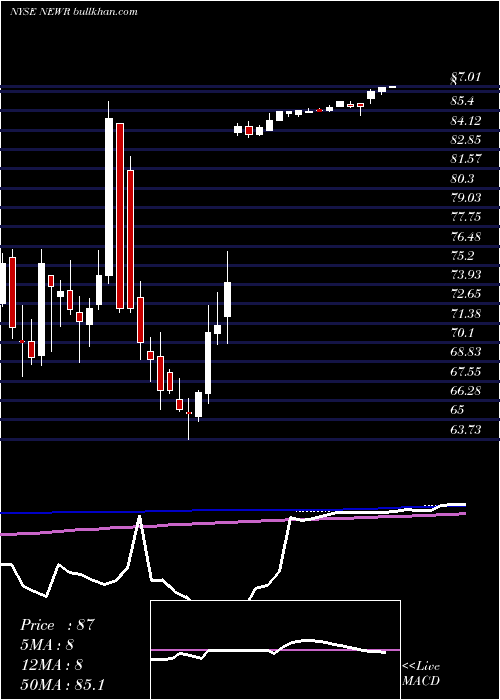Click the 79.03 price axis label
The width and height of the screenshot is (500, 700).
(466, 198)
